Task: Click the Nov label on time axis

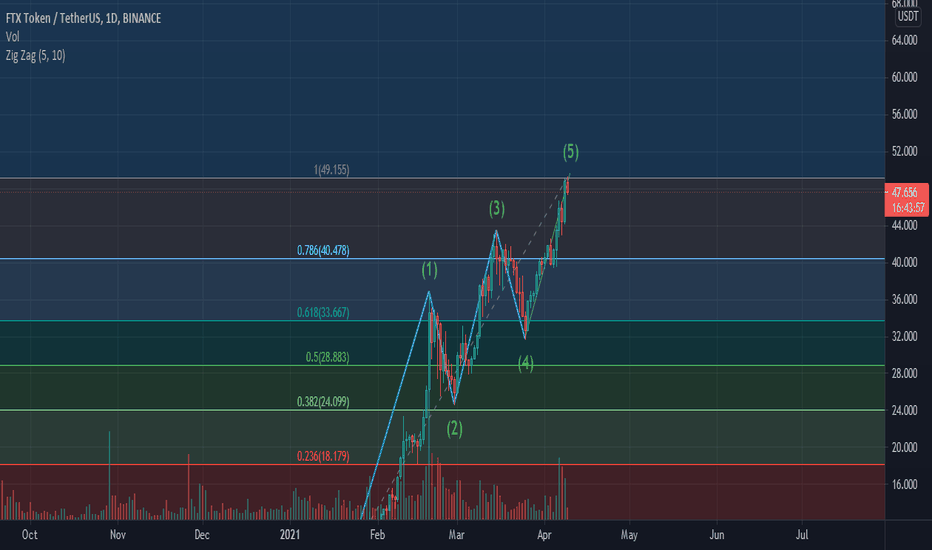Action: pyautogui.click(x=118, y=535)
